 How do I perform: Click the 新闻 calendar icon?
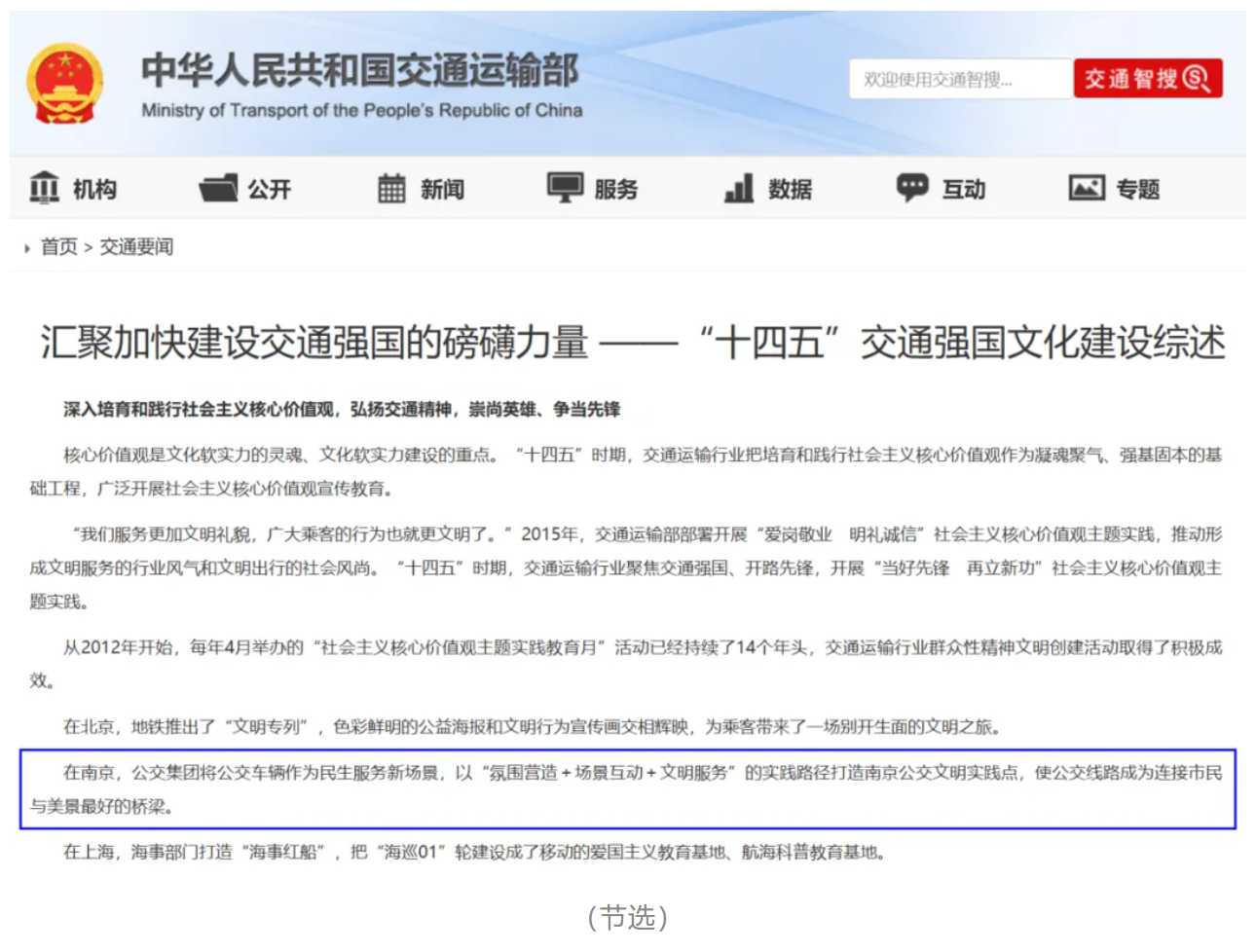[x=391, y=188]
